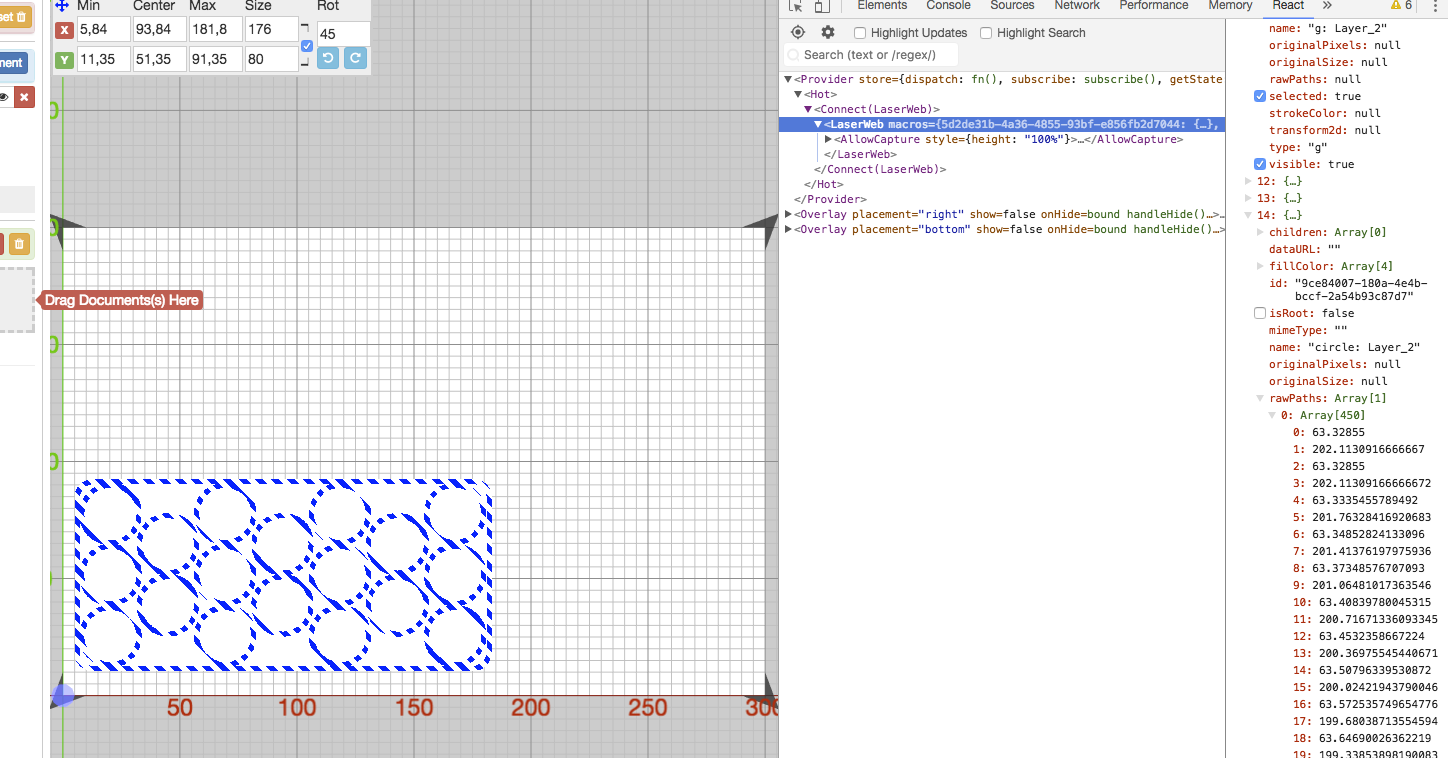
Task: Click the warnings count triangle icon
Action: [1395, 5]
